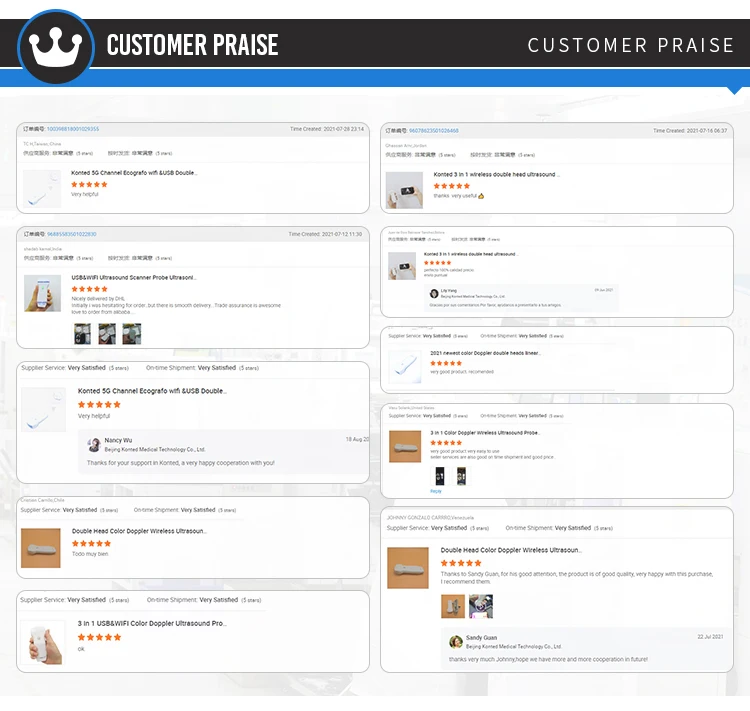Click Lily Yang's avatar
Screen dimensions: 750x711
(434, 293)
